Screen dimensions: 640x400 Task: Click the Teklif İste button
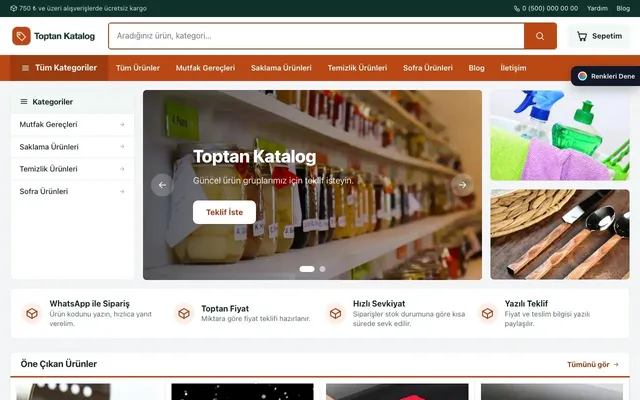point(224,212)
